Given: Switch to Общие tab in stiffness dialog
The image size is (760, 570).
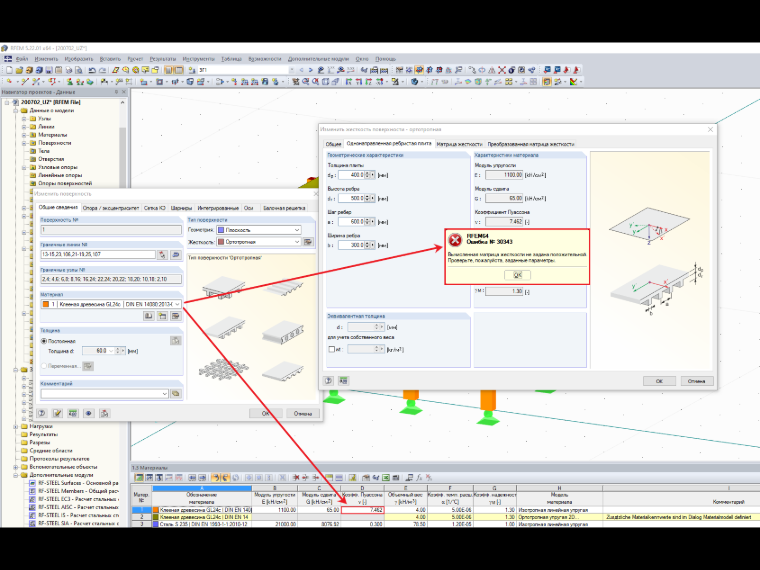Looking at the screenshot, I should [x=333, y=144].
